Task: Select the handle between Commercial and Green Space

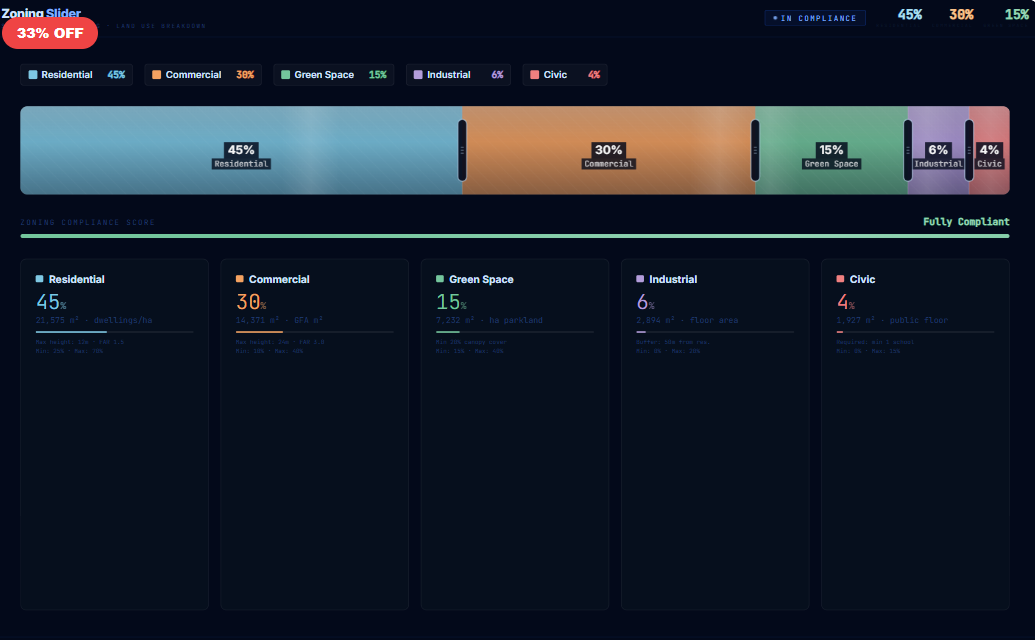Action: pyautogui.click(x=753, y=150)
